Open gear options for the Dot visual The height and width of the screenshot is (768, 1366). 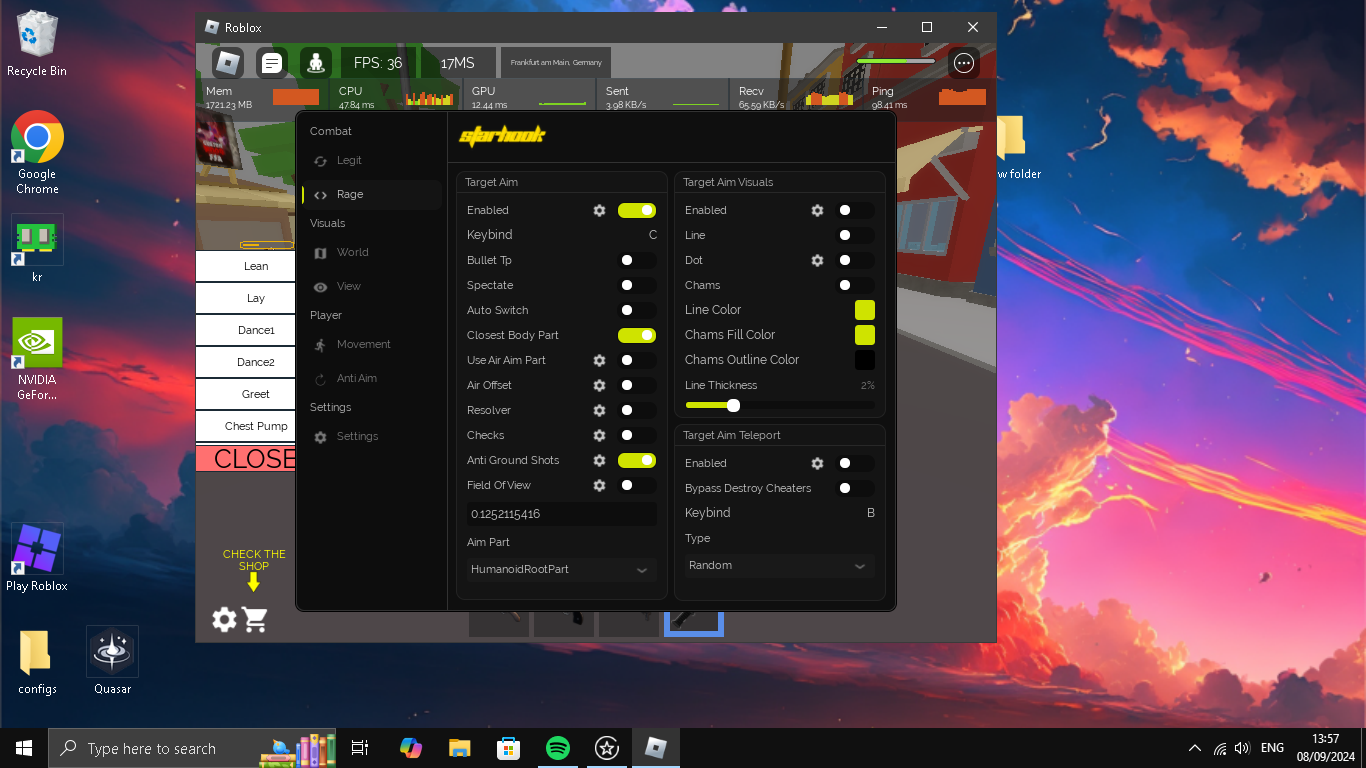(x=817, y=260)
